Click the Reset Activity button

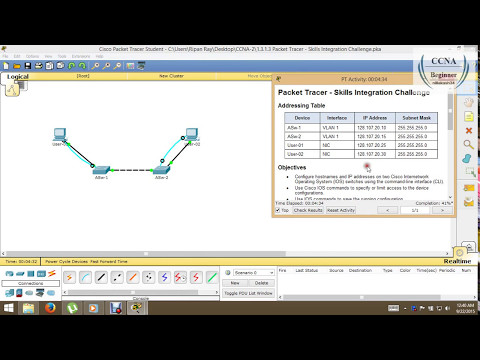pyautogui.click(x=341, y=210)
